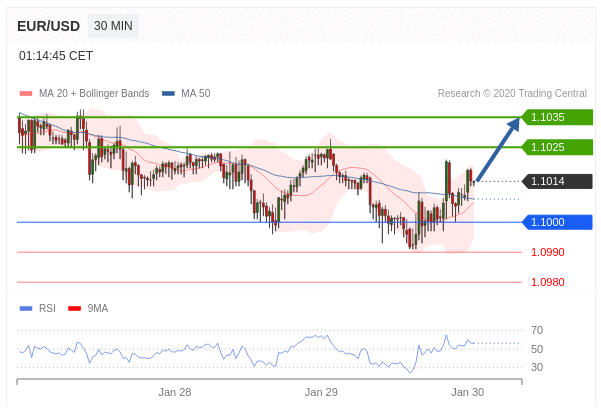601x416 pixels.
Task: Click the MA 50 legend color swatch
Action: pyautogui.click(x=168, y=94)
